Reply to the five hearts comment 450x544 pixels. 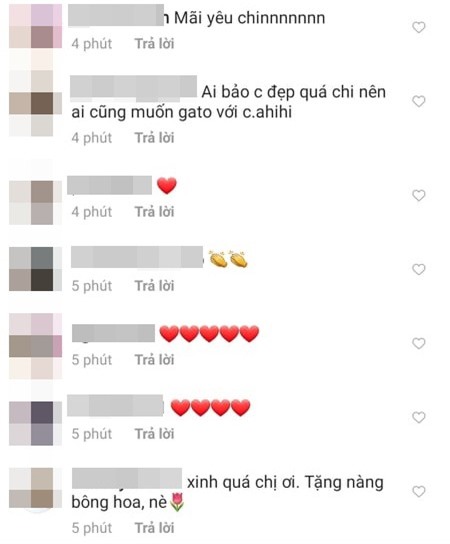tap(154, 360)
